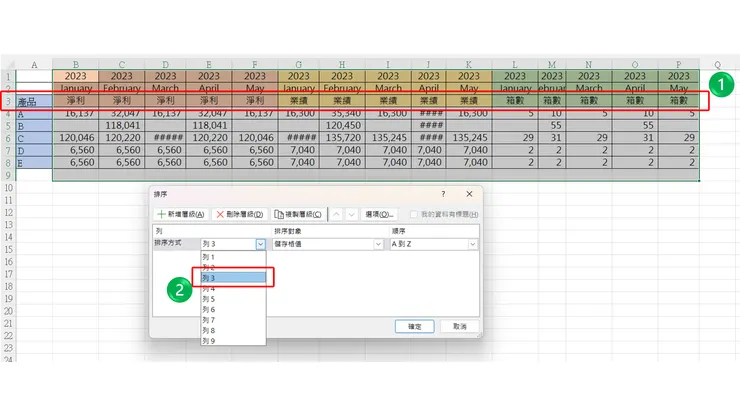Move sort level up with up arrow

pyautogui.click(x=336, y=214)
